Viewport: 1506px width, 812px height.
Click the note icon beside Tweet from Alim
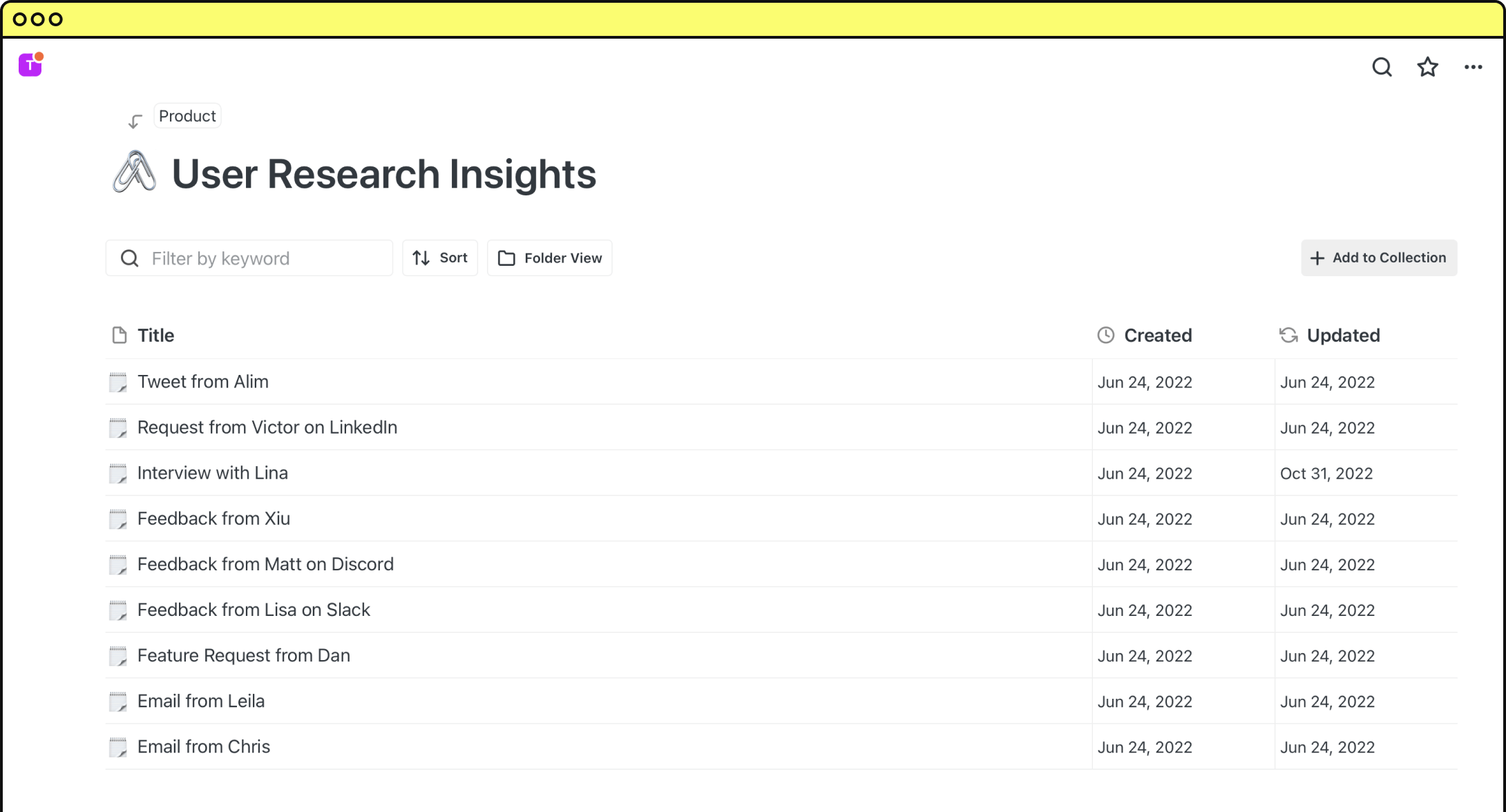[x=119, y=382]
